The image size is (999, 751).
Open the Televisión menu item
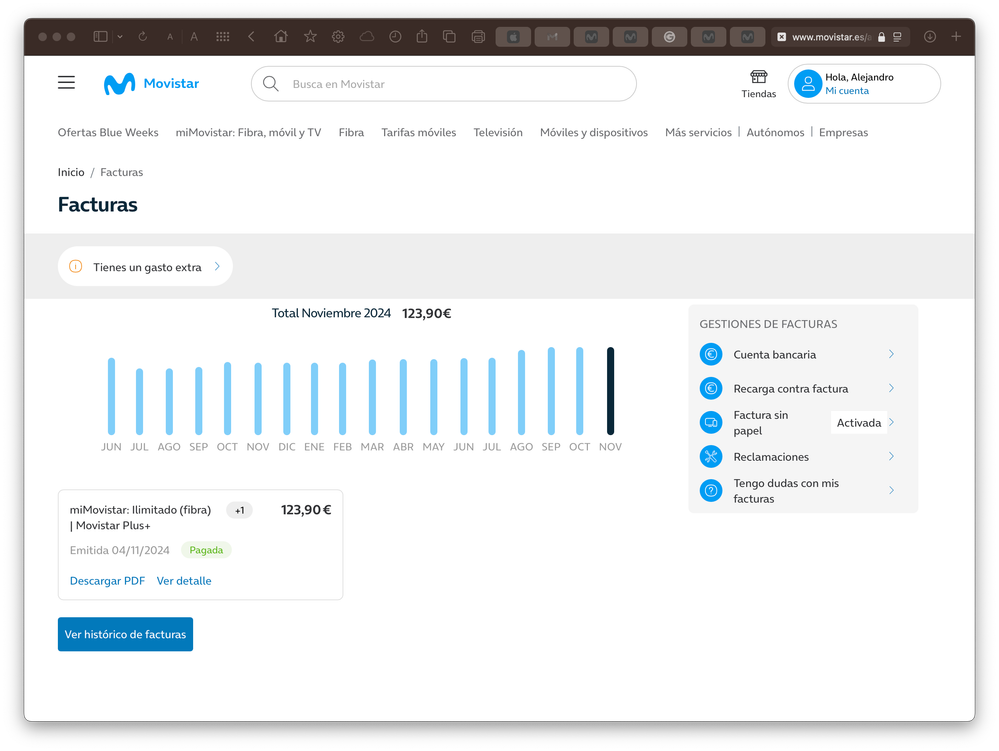pyautogui.click(x=498, y=132)
